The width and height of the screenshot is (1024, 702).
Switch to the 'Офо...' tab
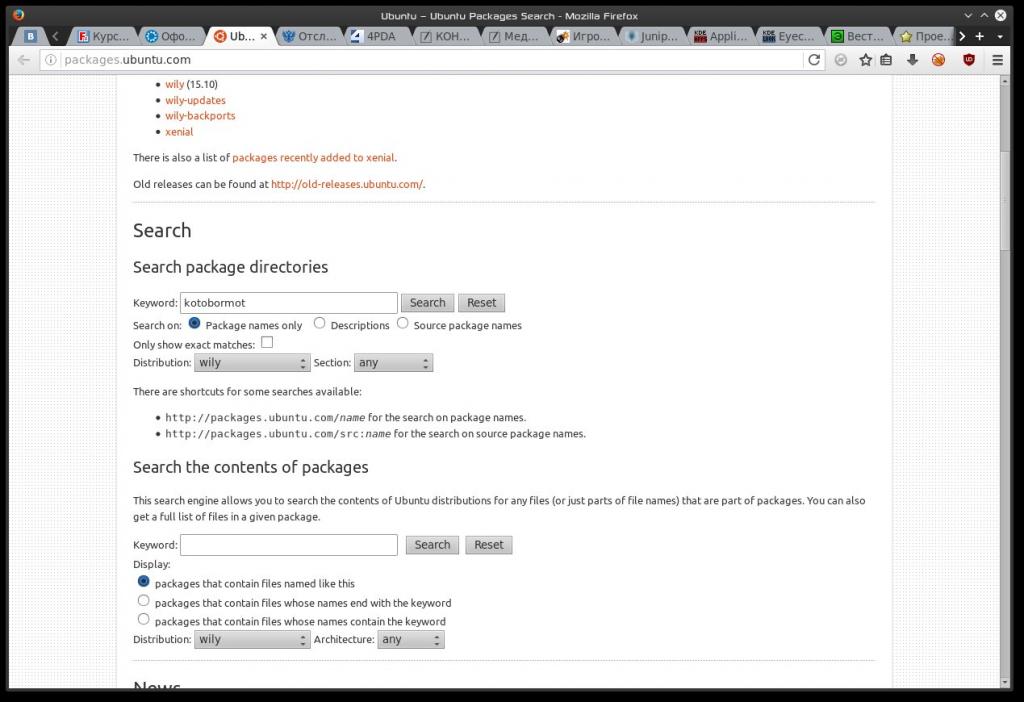[x=171, y=37]
